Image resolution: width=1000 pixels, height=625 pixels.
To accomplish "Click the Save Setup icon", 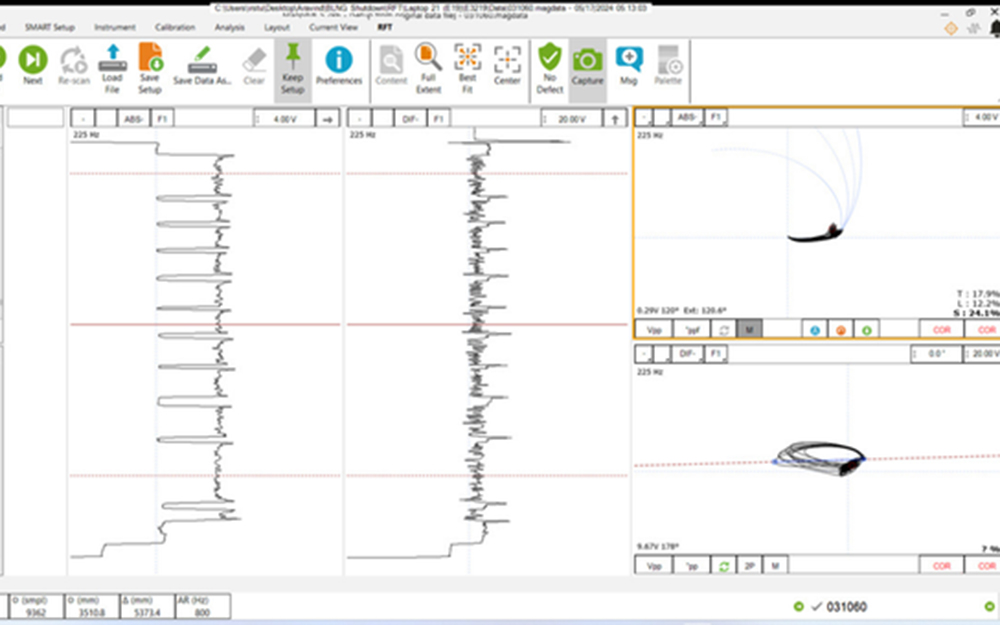I will (x=150, y=60).
